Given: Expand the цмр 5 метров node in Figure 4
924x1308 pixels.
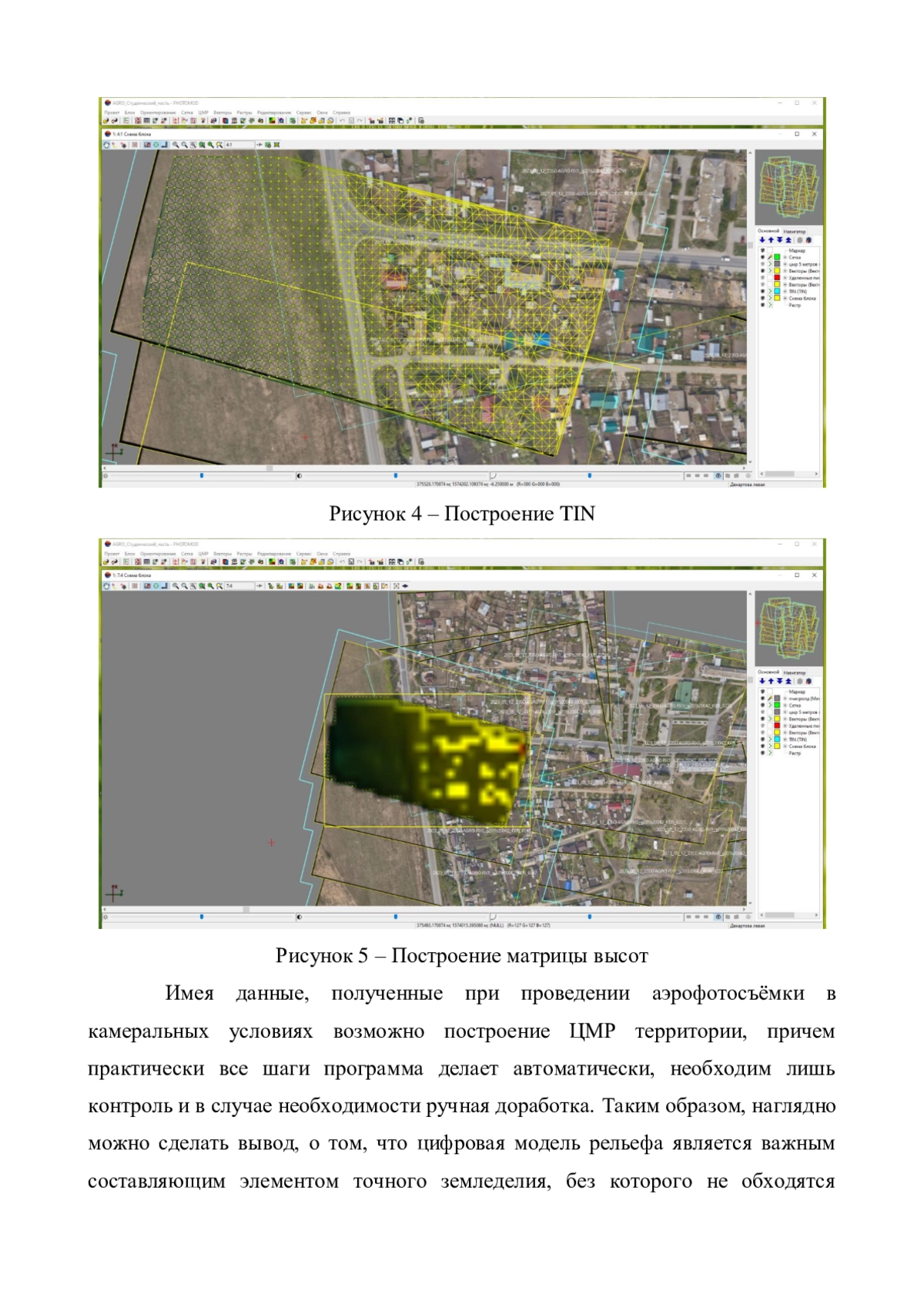Looking at the screenshot, I should [785, 264].
